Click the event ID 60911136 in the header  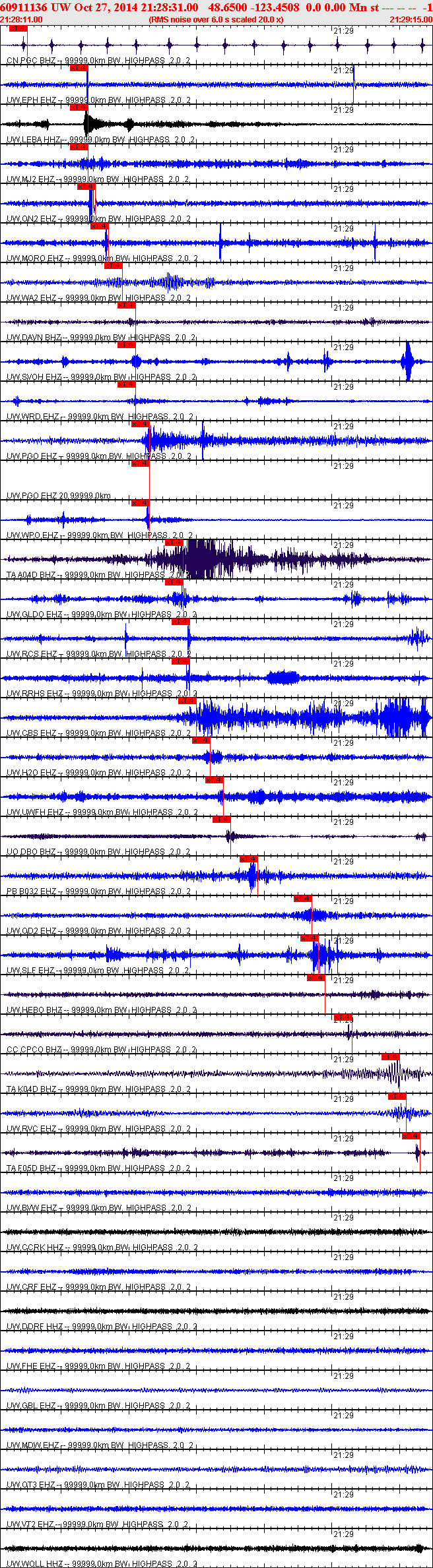click(24, 7)
